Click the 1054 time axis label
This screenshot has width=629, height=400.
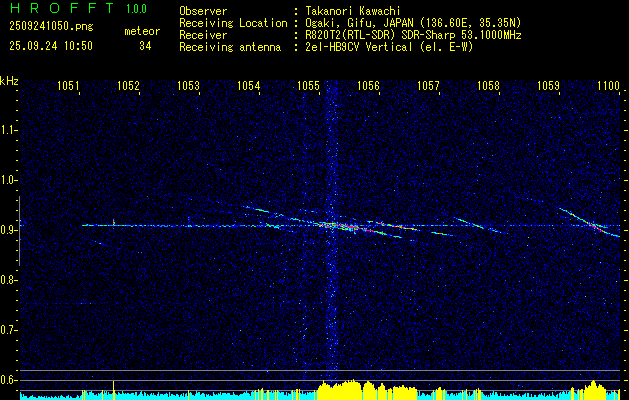click(x=249, y=85)
